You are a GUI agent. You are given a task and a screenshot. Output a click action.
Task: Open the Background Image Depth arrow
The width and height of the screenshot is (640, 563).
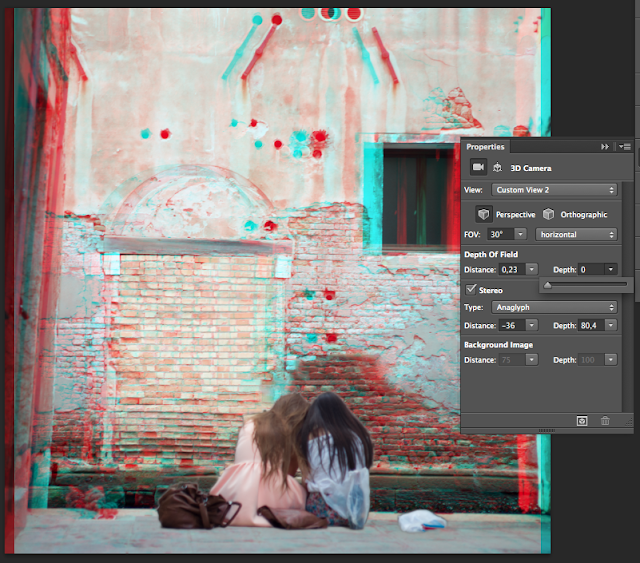click(x=611, y=360)
